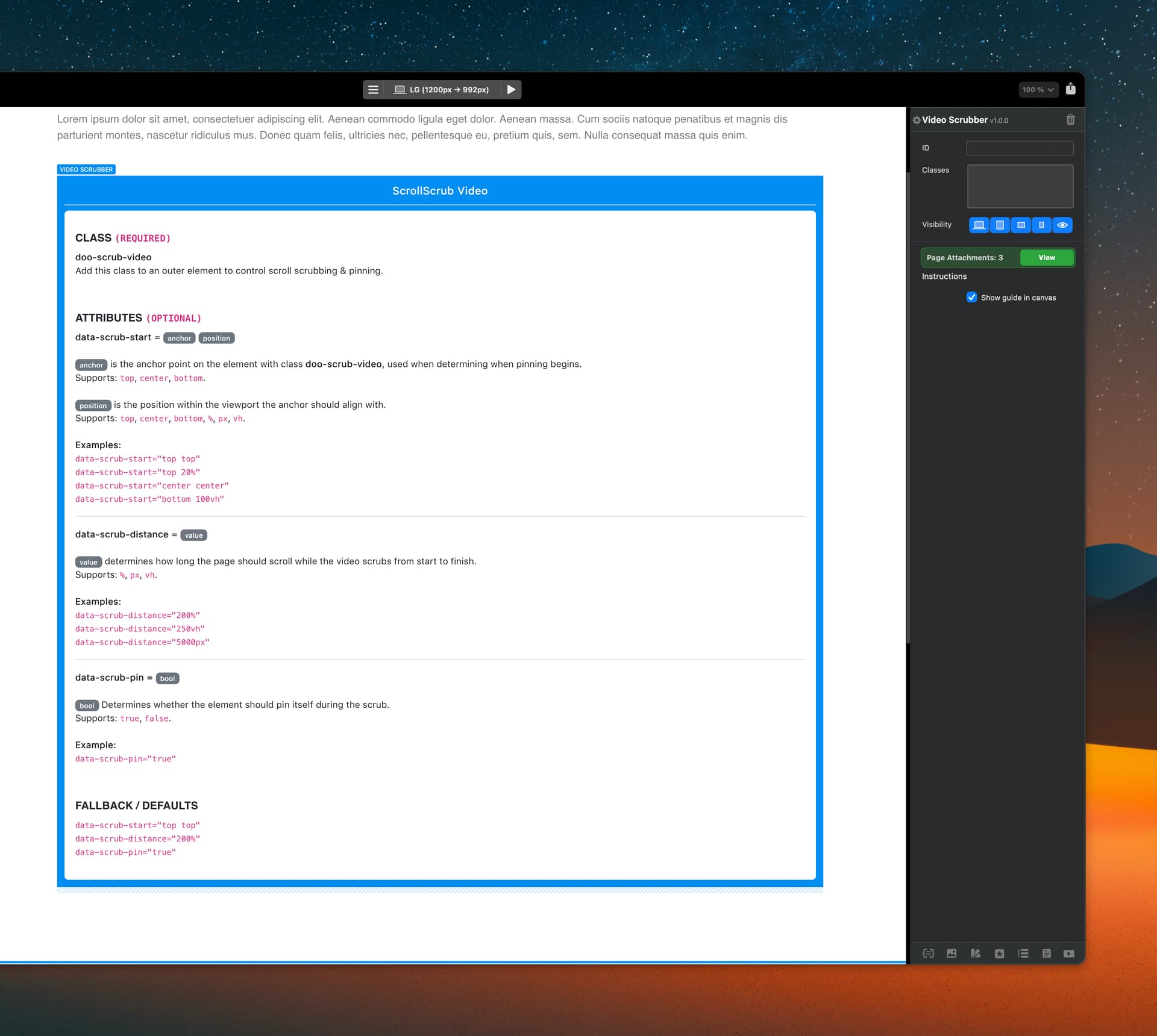Uncheck Show guide in canvas
The width and height of the screenshot is (1157, 1036).
[971, 298]
